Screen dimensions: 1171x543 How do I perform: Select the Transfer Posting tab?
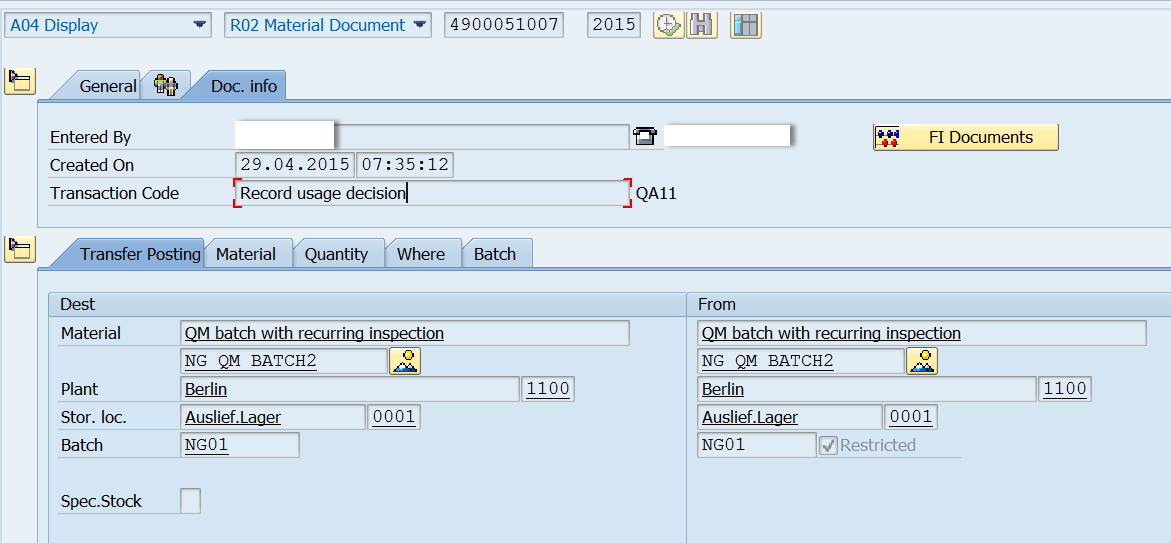tap(140, 254)
